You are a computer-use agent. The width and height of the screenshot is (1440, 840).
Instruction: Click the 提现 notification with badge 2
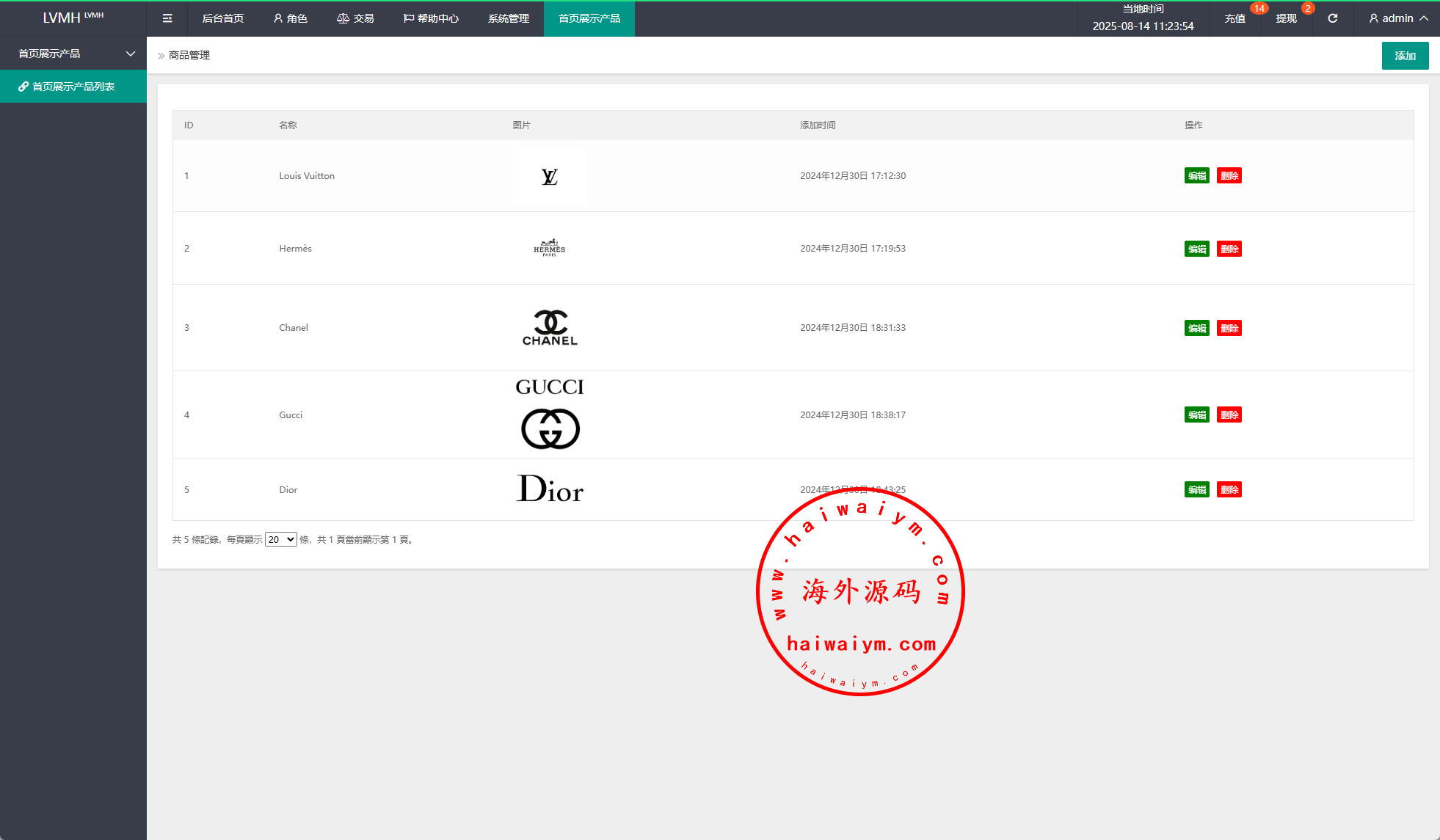click(x=1286, y=18)
